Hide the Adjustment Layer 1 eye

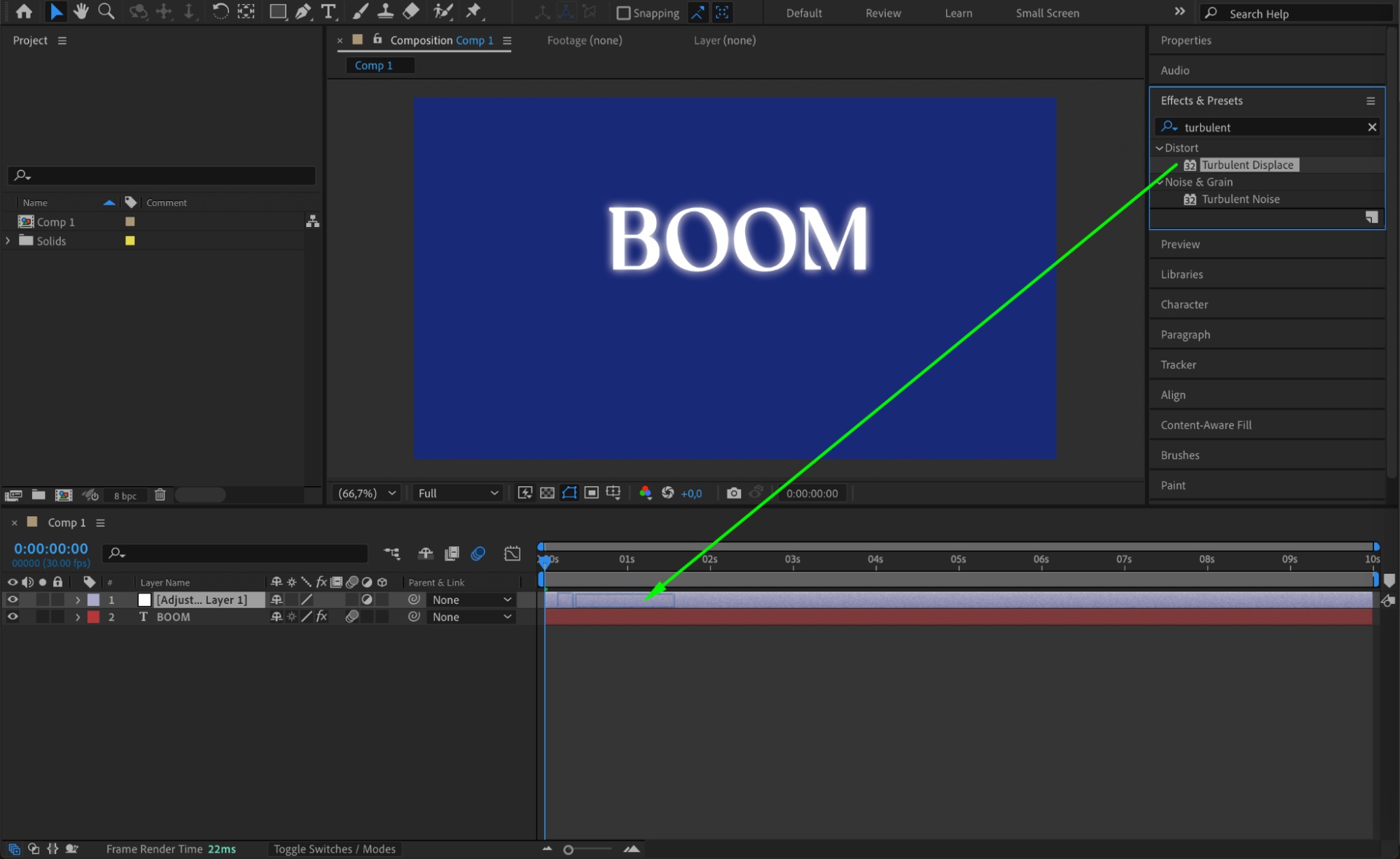[13, 600]
